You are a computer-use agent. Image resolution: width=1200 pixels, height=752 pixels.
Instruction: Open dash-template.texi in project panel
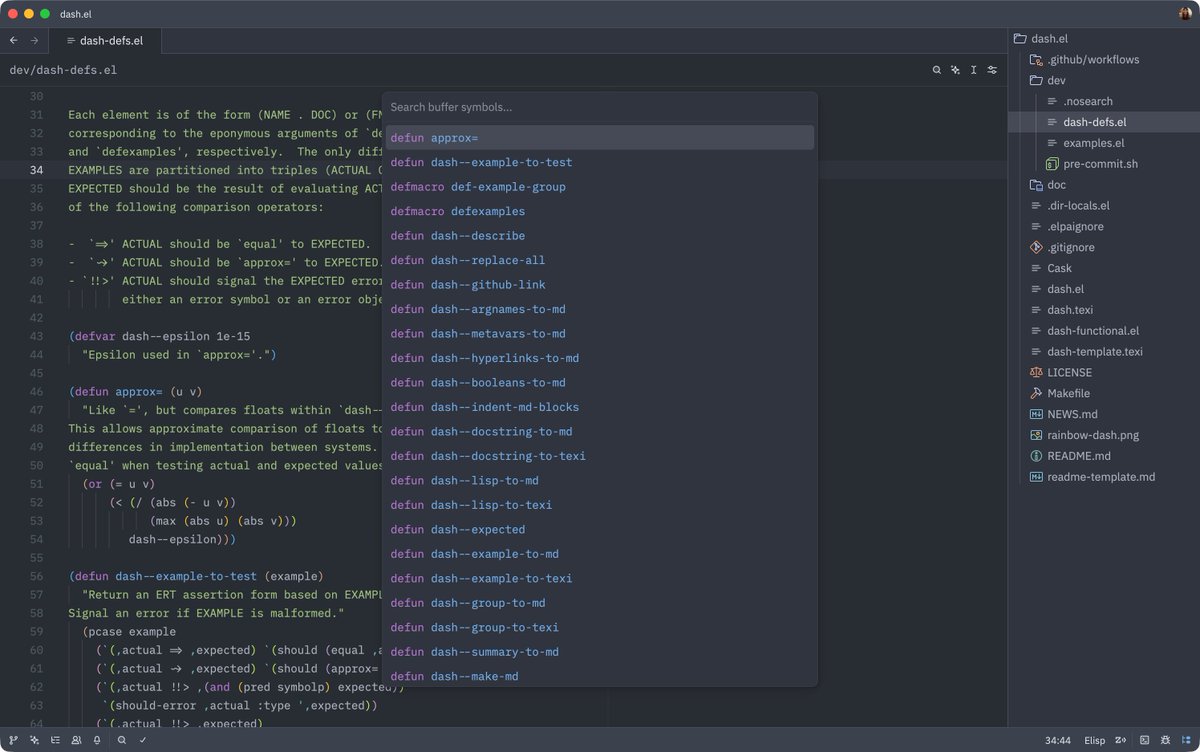pos(1104,351)
